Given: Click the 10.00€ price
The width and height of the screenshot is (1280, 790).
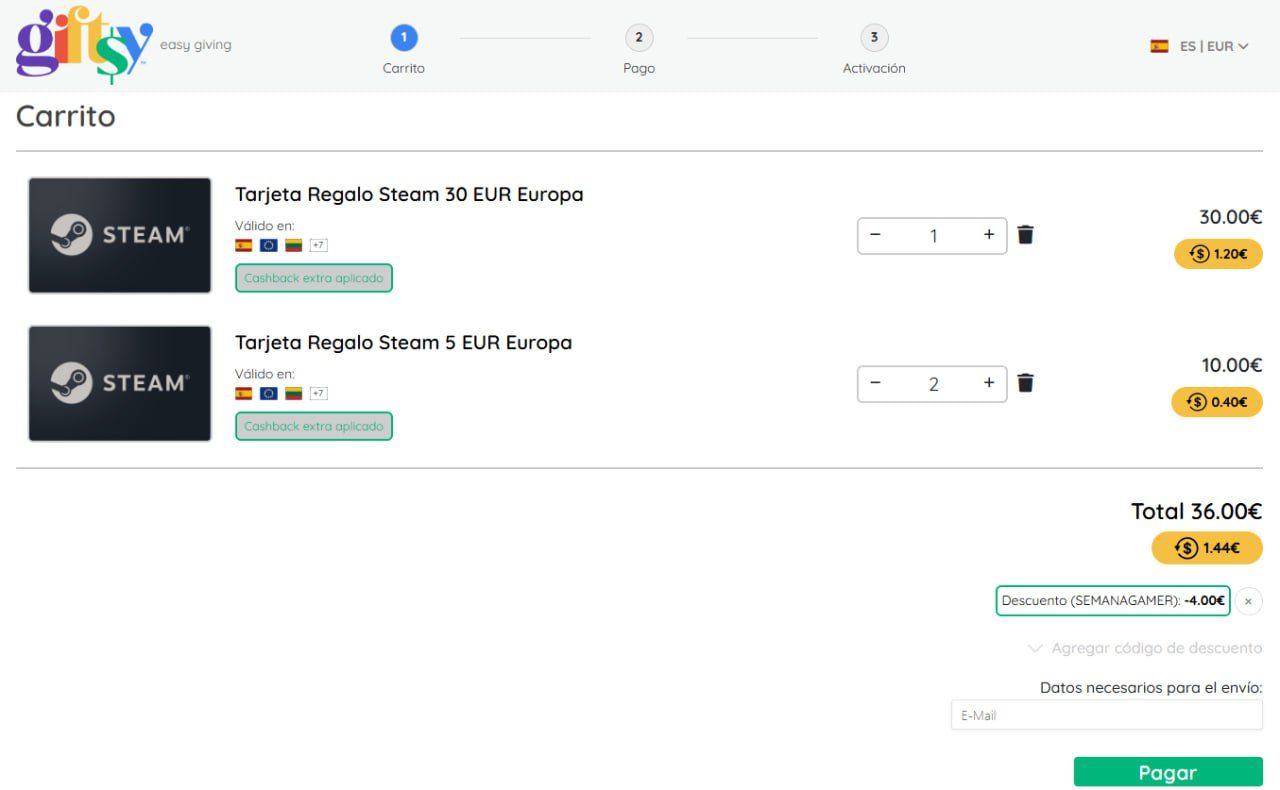Looking at the screenshot, I should (1232, 365).
